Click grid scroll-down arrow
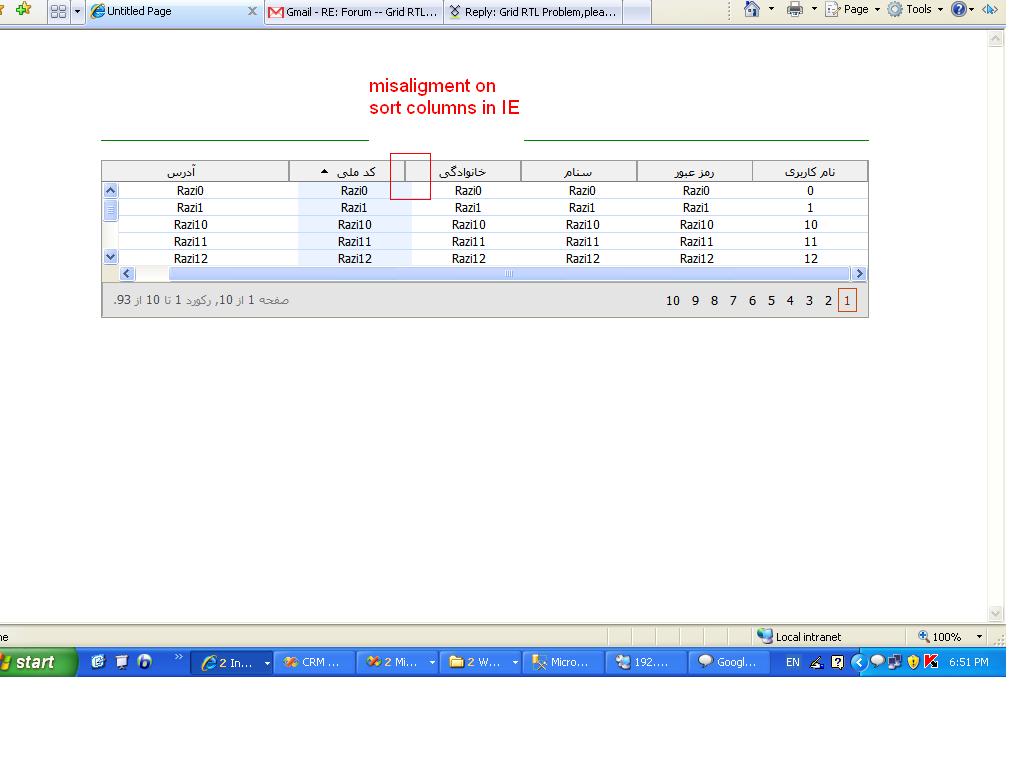This screenshot has width=1024, height=768. click(x=110, y=257)
